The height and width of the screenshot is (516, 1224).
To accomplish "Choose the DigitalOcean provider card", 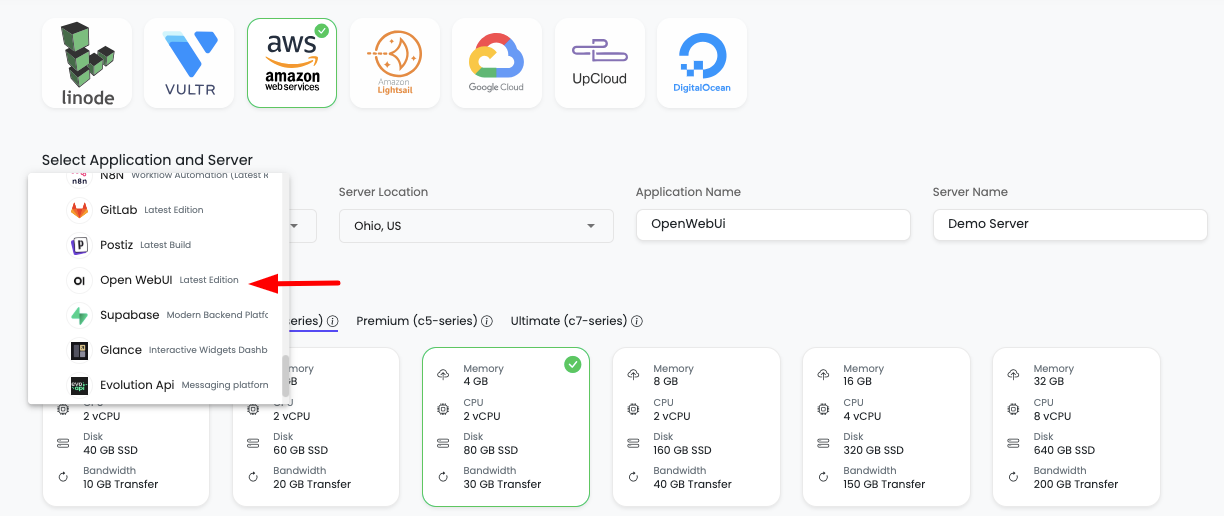I will [702, 62].
